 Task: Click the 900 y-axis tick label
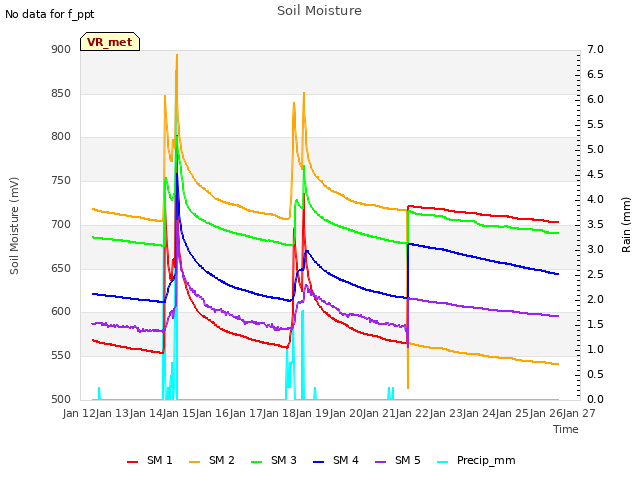coord(61,50)
